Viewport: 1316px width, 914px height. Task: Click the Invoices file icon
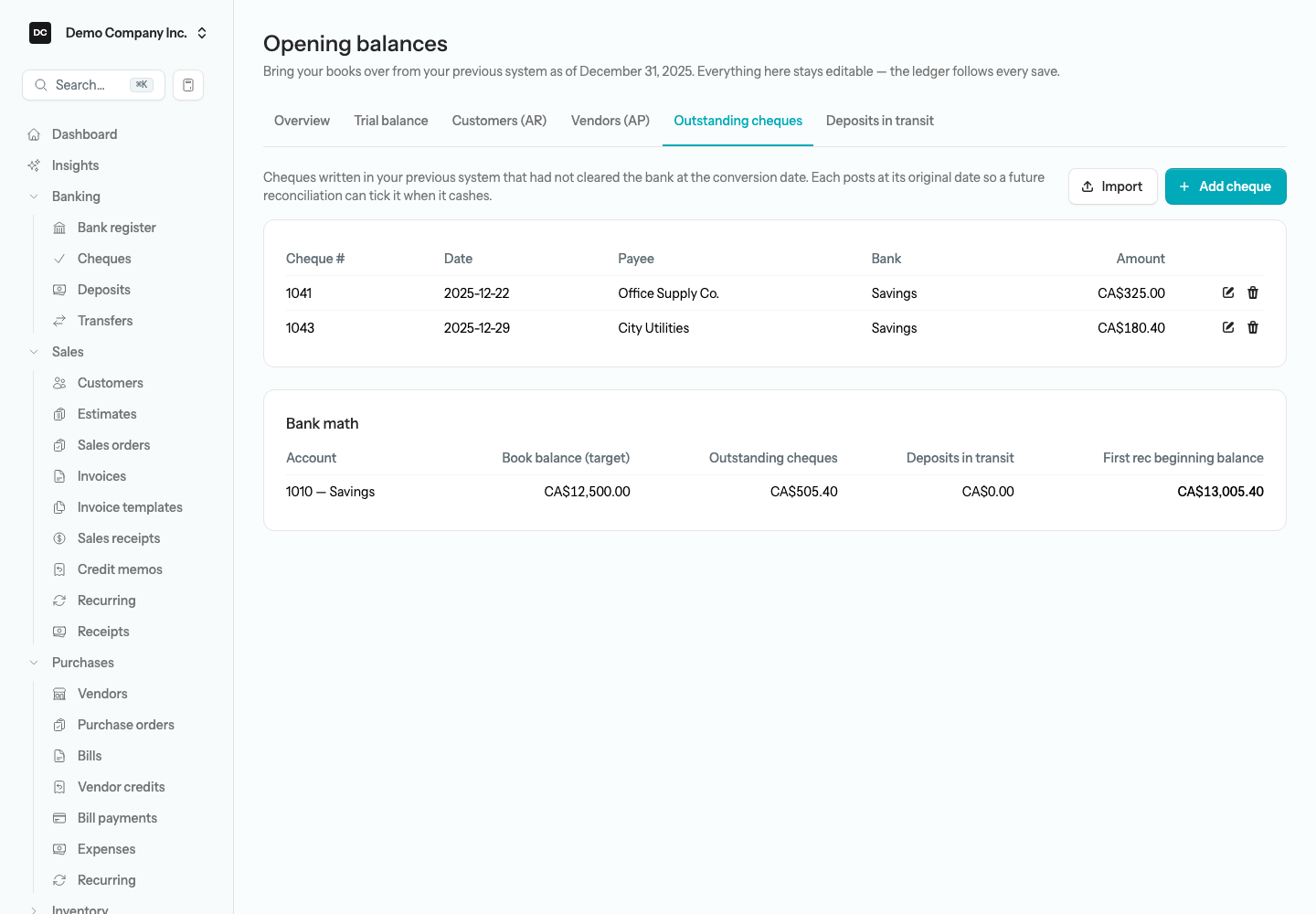pyautogui.click(x=59, y=476)
